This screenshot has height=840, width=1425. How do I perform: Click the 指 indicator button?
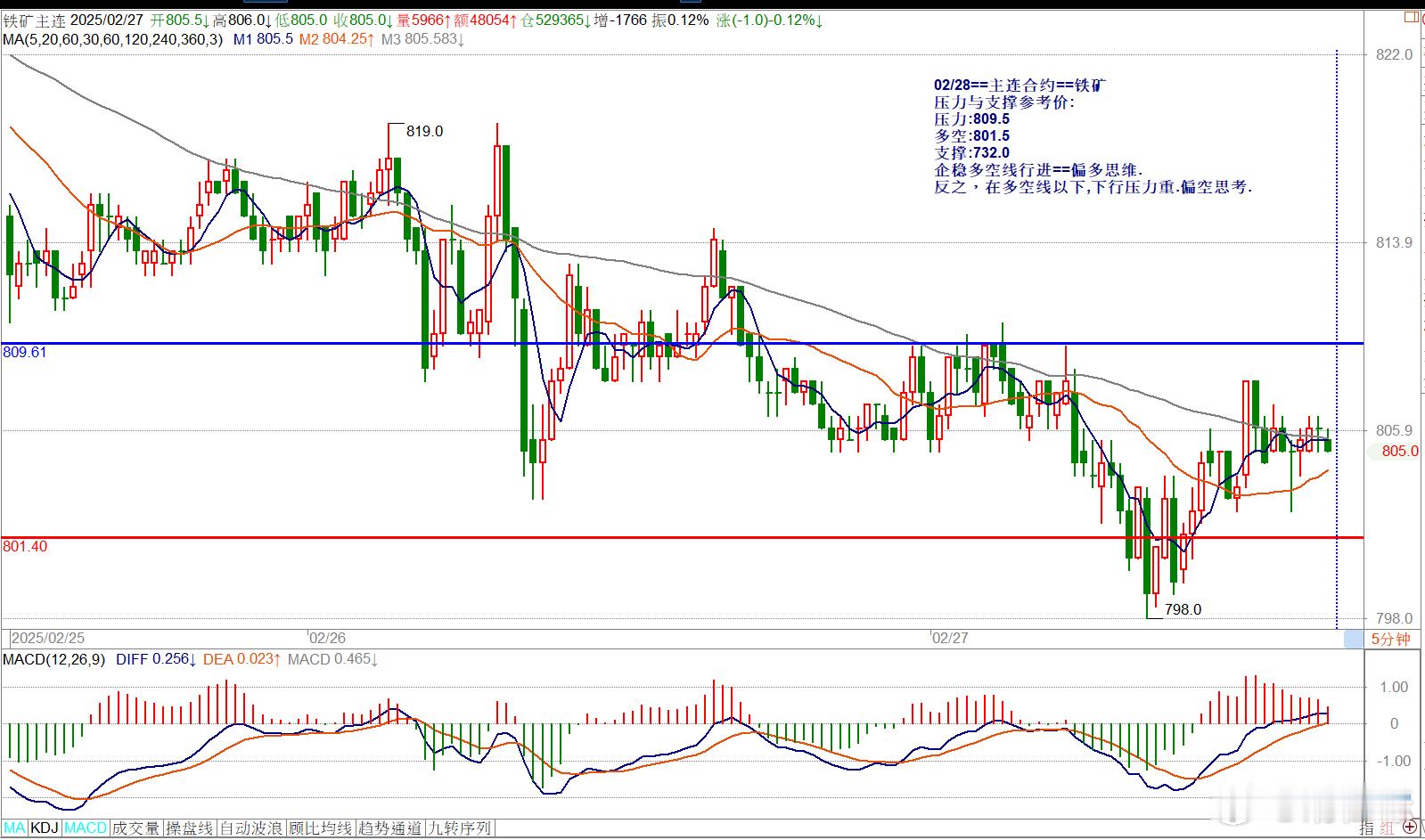[x=1367, y=828]
